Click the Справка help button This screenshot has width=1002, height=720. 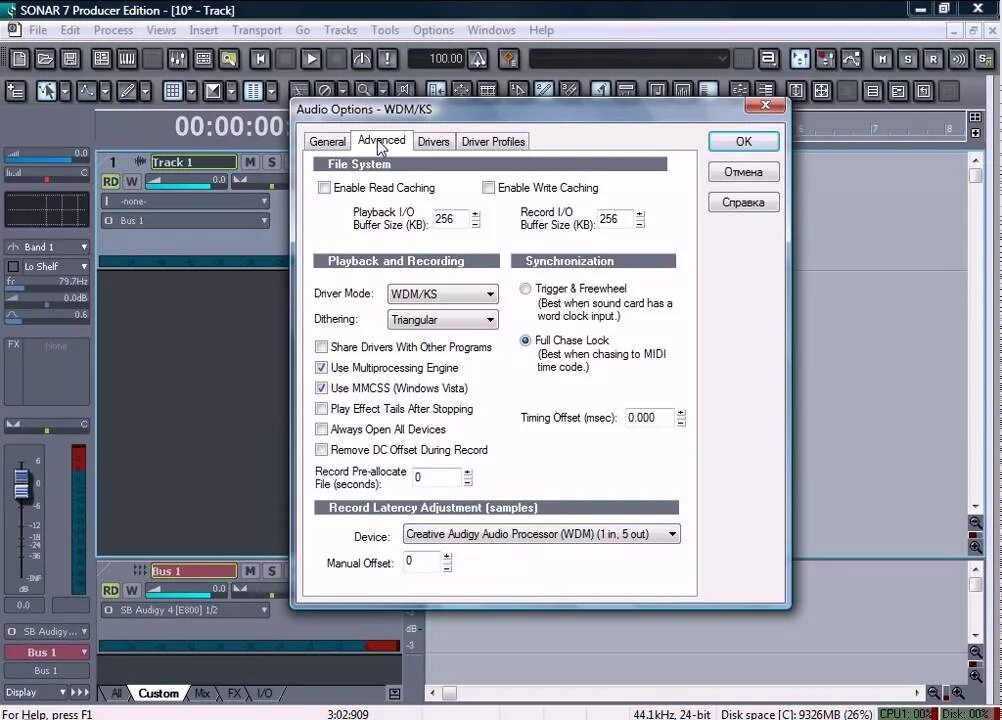744,203
